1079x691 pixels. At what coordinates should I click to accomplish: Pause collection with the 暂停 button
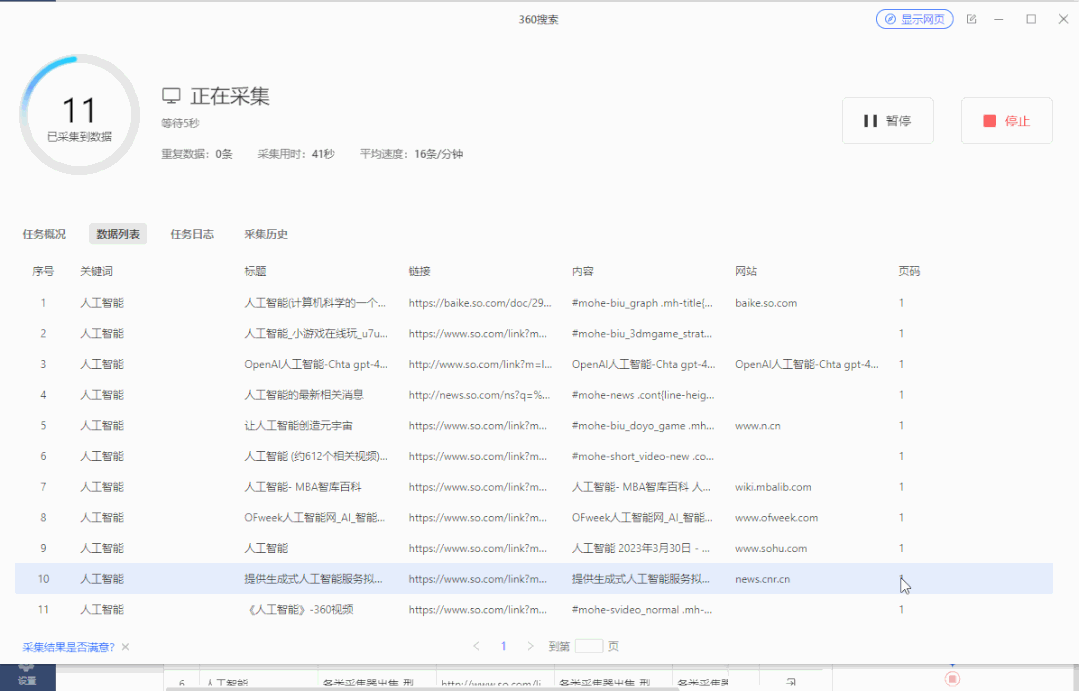[888, 120]
